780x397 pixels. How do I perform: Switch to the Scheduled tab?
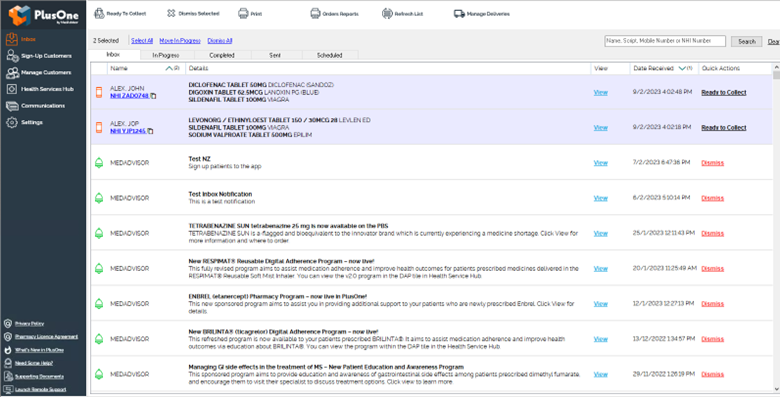tap(329, 55)
